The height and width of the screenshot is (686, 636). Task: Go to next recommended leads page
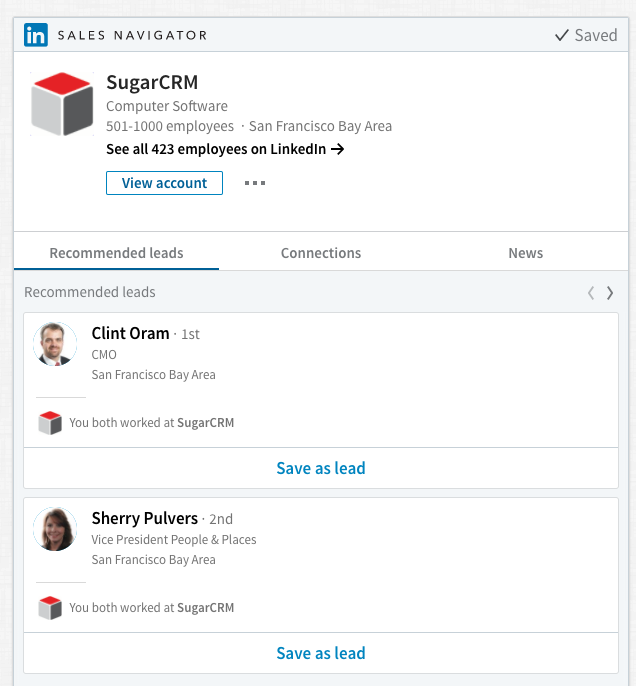click(x=610, y=293)
